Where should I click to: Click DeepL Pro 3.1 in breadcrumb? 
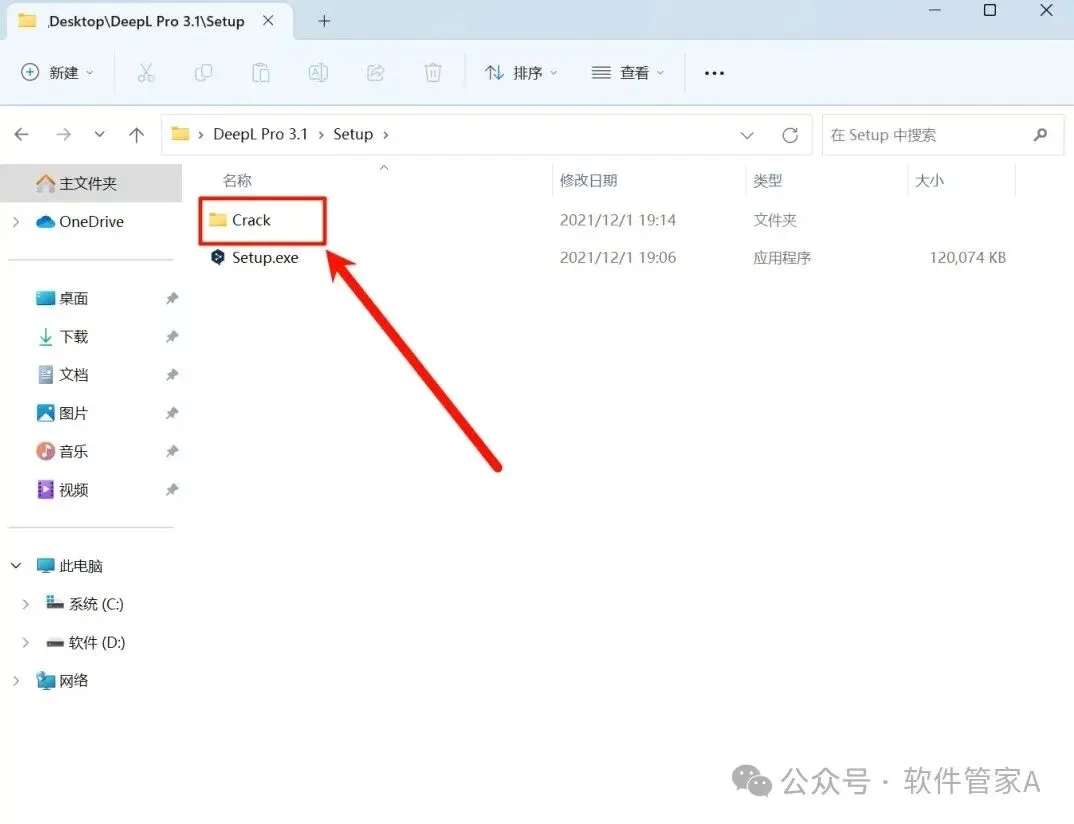click(x=260, y=134)
